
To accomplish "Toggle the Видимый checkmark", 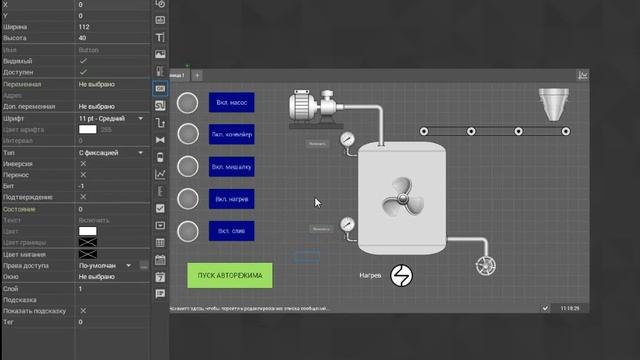I will coord(83,61).
